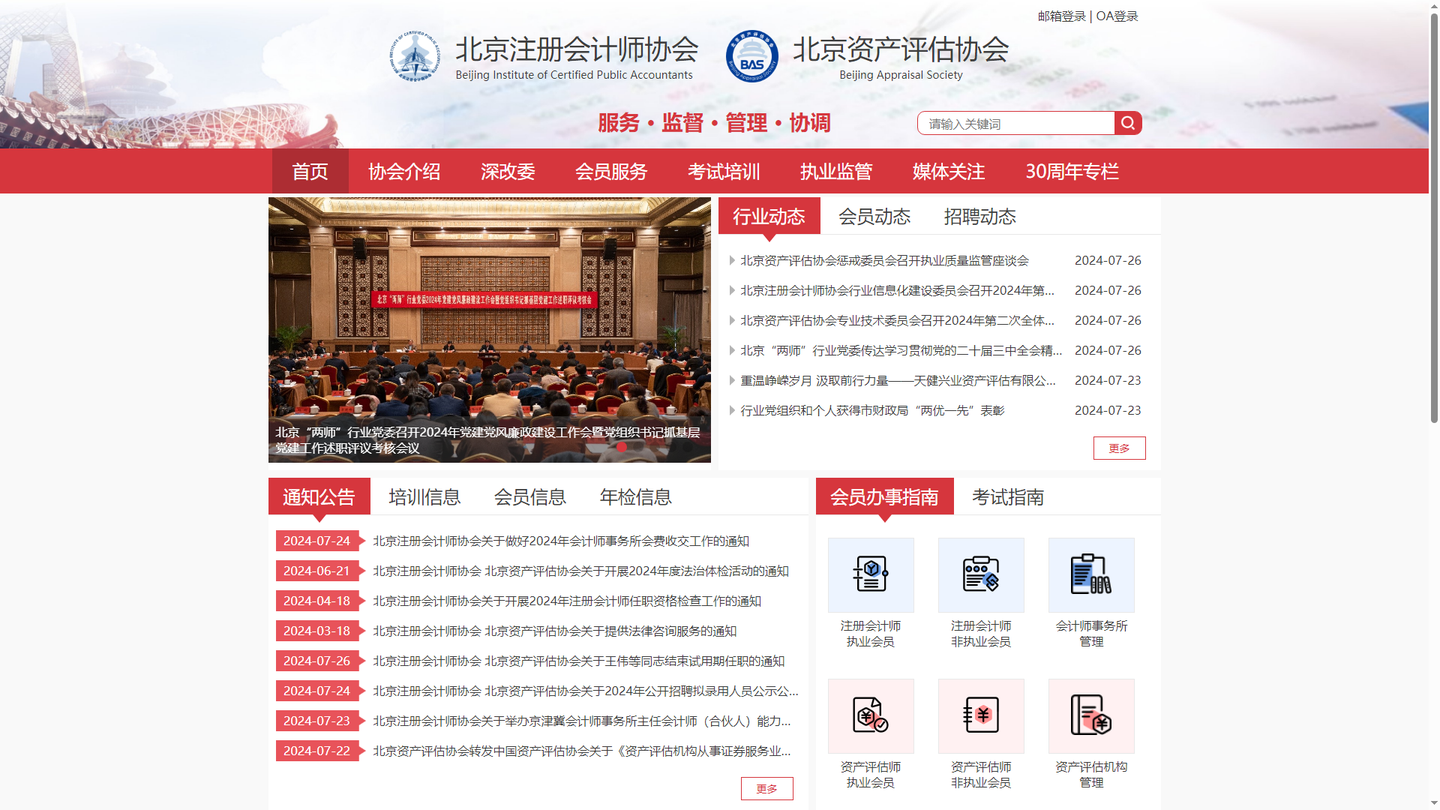Open the 会计师事务所管理 guide icon

(1091, 575)
